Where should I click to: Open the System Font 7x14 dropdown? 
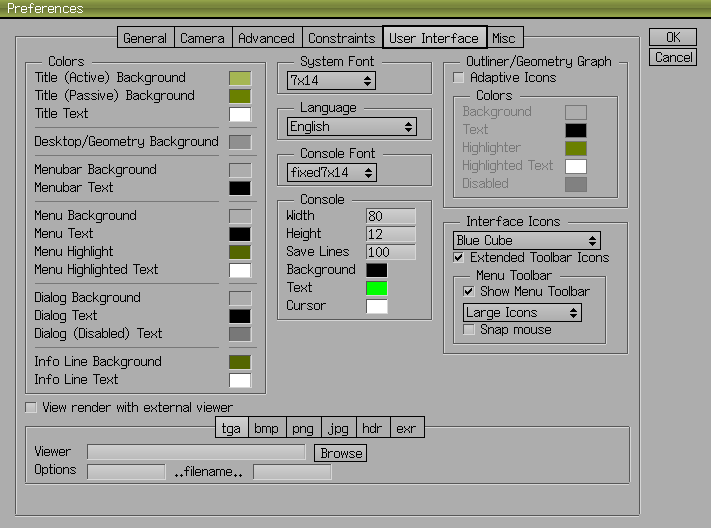[331, 81]
